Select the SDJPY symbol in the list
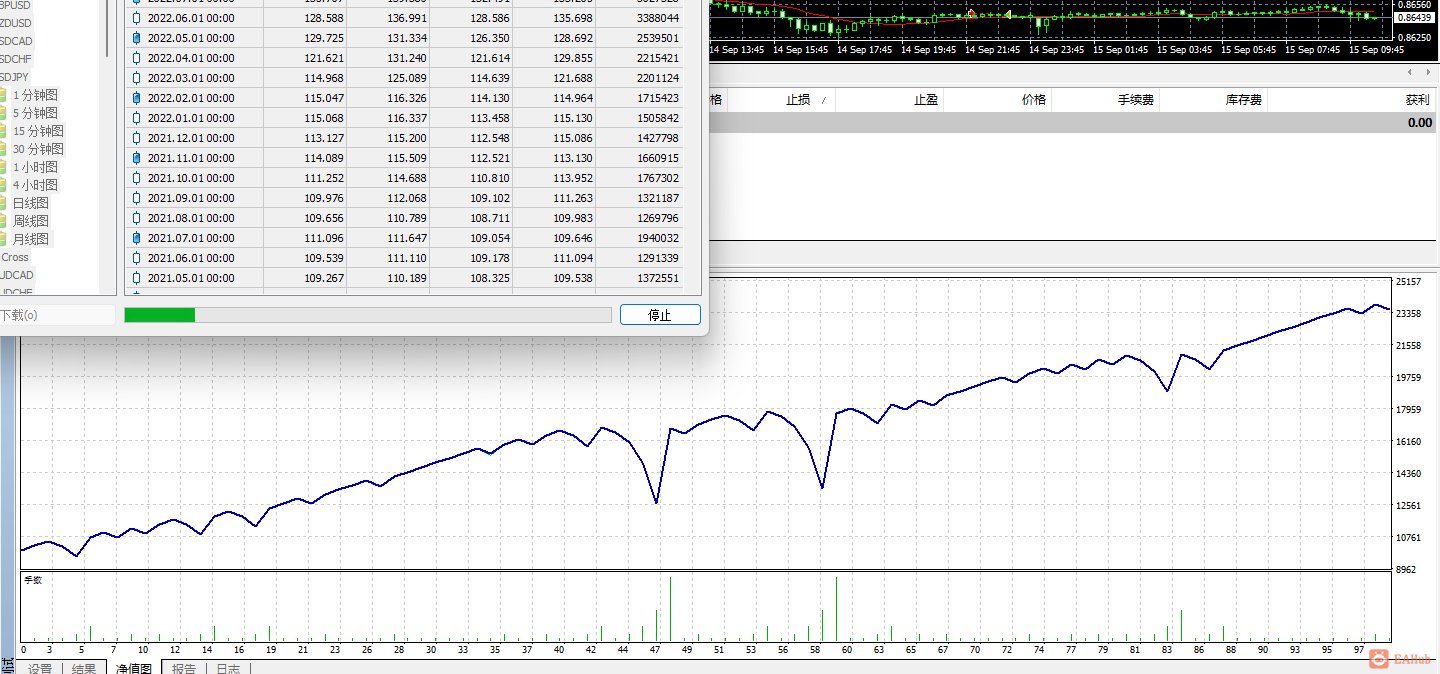Screen dimensions: 1440x674 tap(15, 76)
